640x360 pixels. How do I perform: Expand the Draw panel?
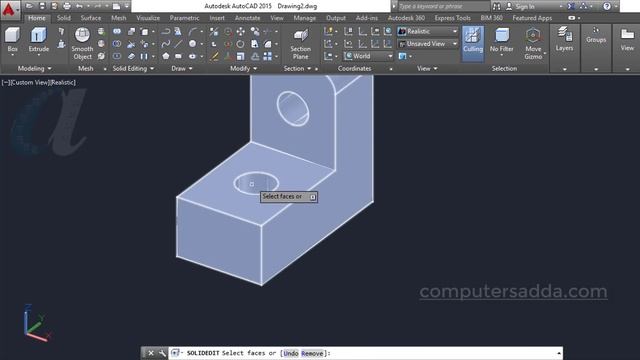pyautogui.click(x=182, y=69)
